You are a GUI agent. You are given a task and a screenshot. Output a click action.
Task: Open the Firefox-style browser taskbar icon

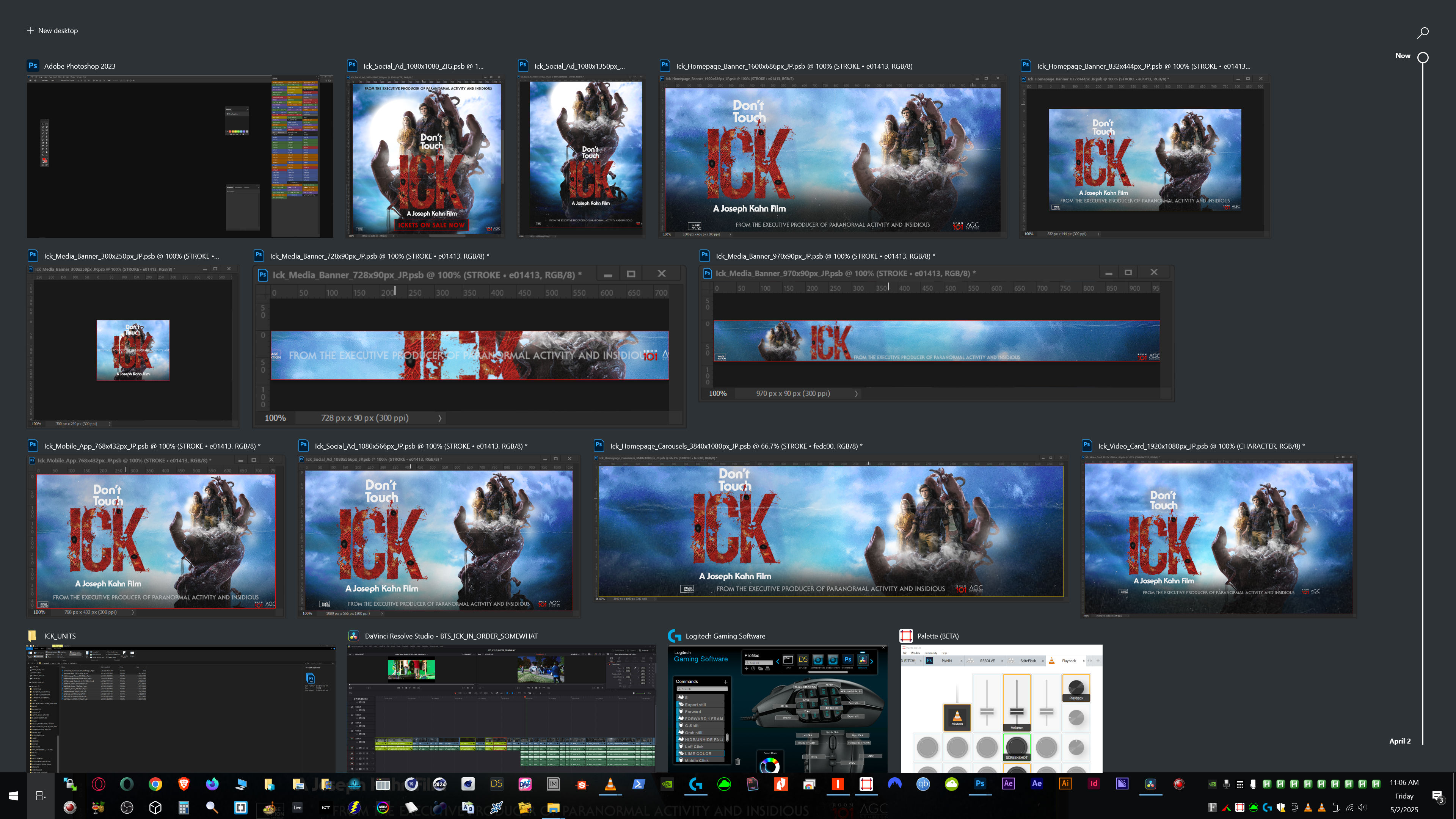tap(212, 783)
